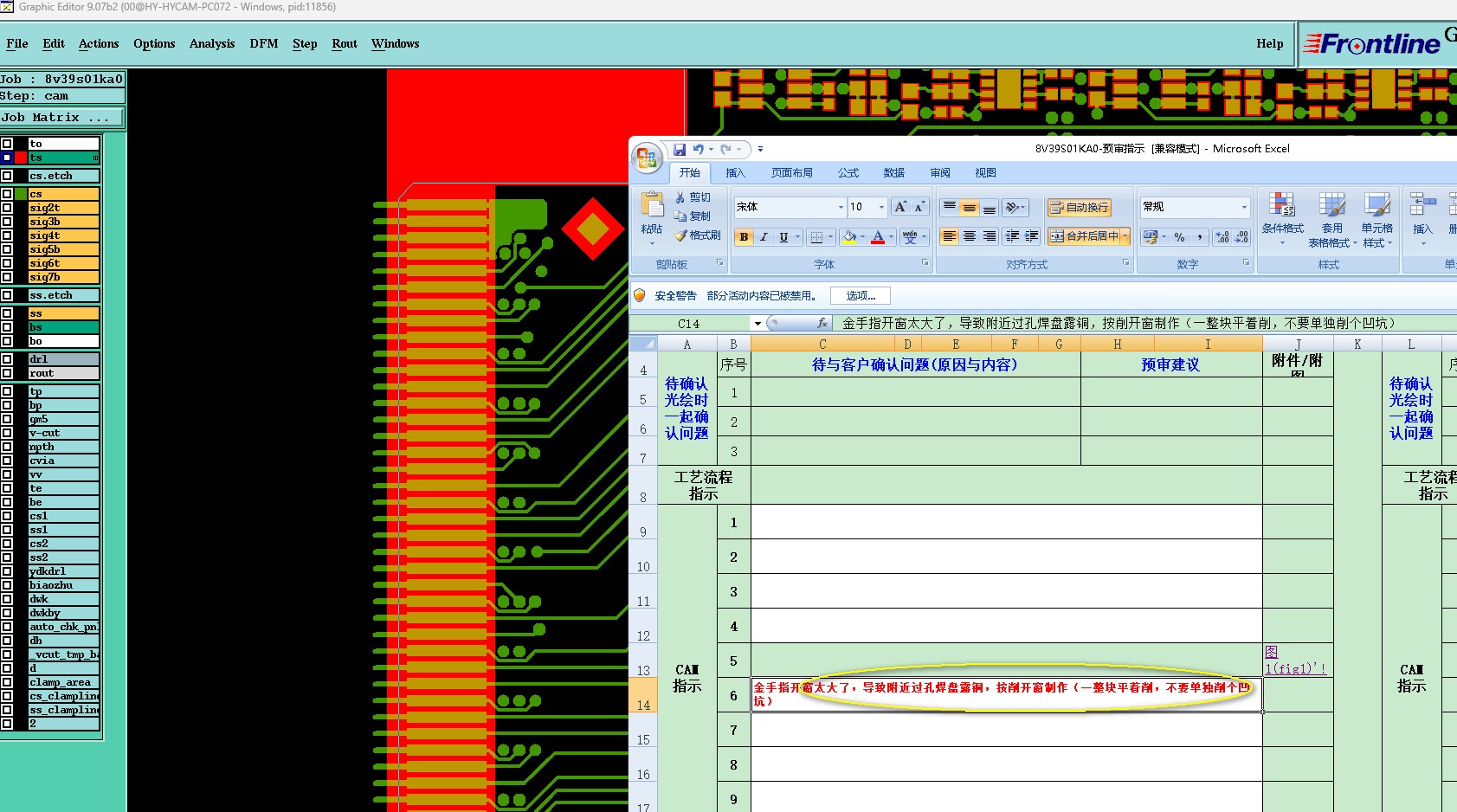This screenshot has height=812, width=1457.
Task: Toggle the checkbox for layer sig2t
Action: [7, 208]
